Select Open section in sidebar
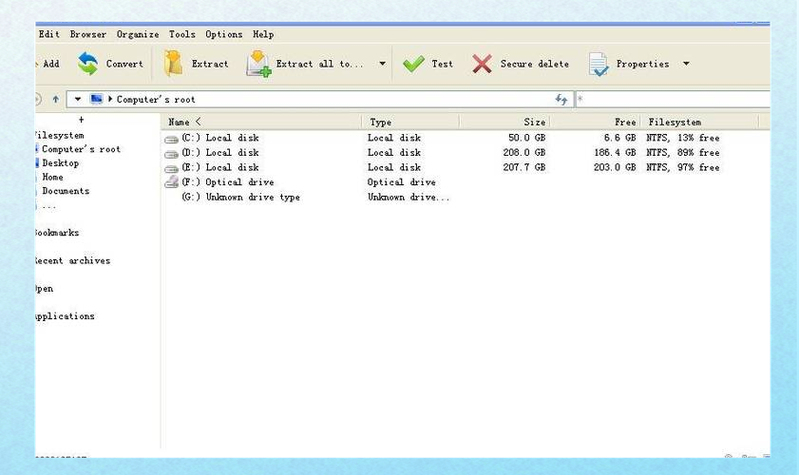The width and height of the screenshot is (799, 475). tap(44, 288)
